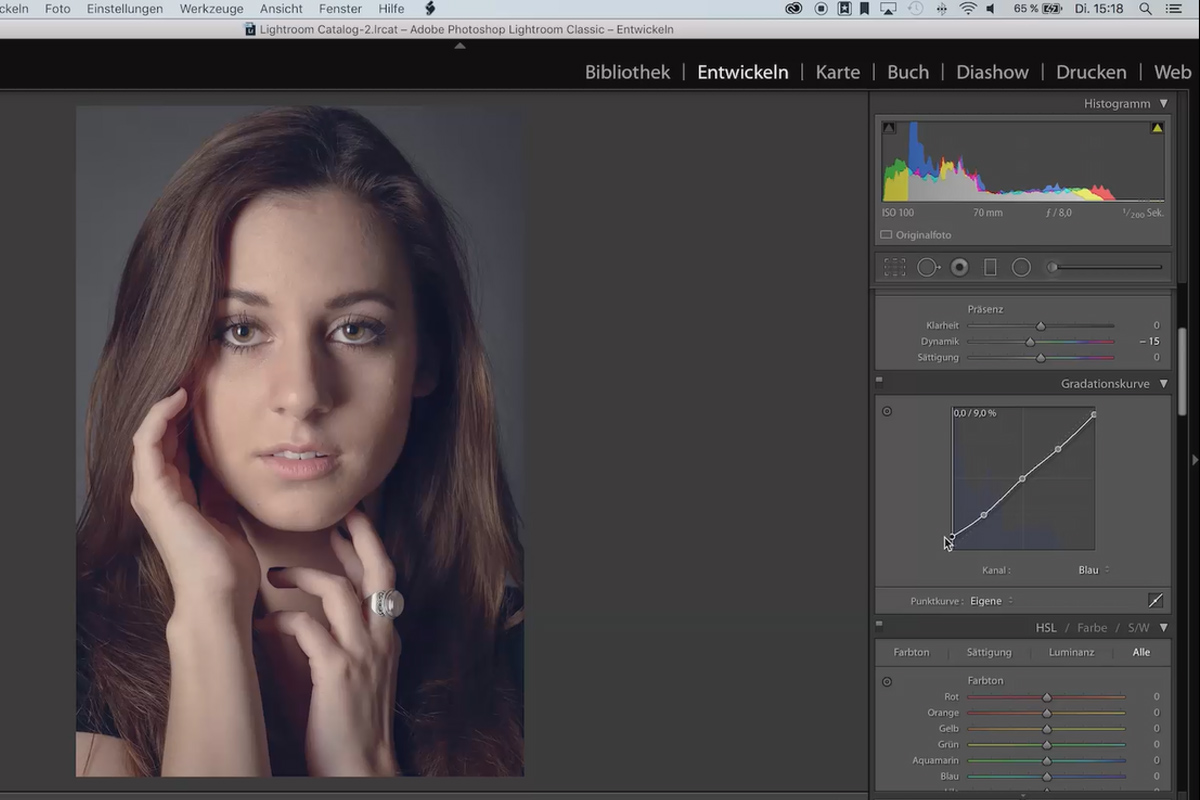
Task: Switch to the Entwickeln module
Action: [x=743, y=72]
